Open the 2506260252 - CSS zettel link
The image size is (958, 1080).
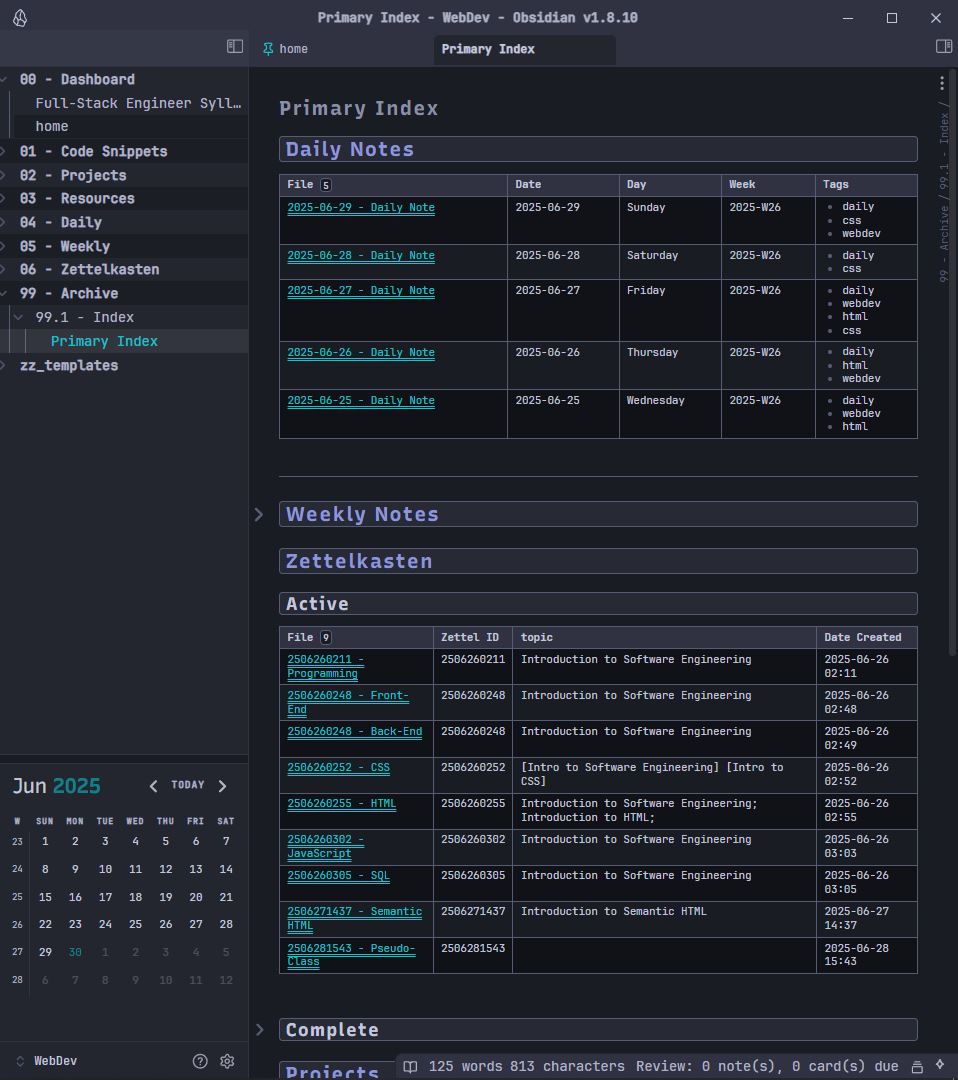(x=338, y=767)
